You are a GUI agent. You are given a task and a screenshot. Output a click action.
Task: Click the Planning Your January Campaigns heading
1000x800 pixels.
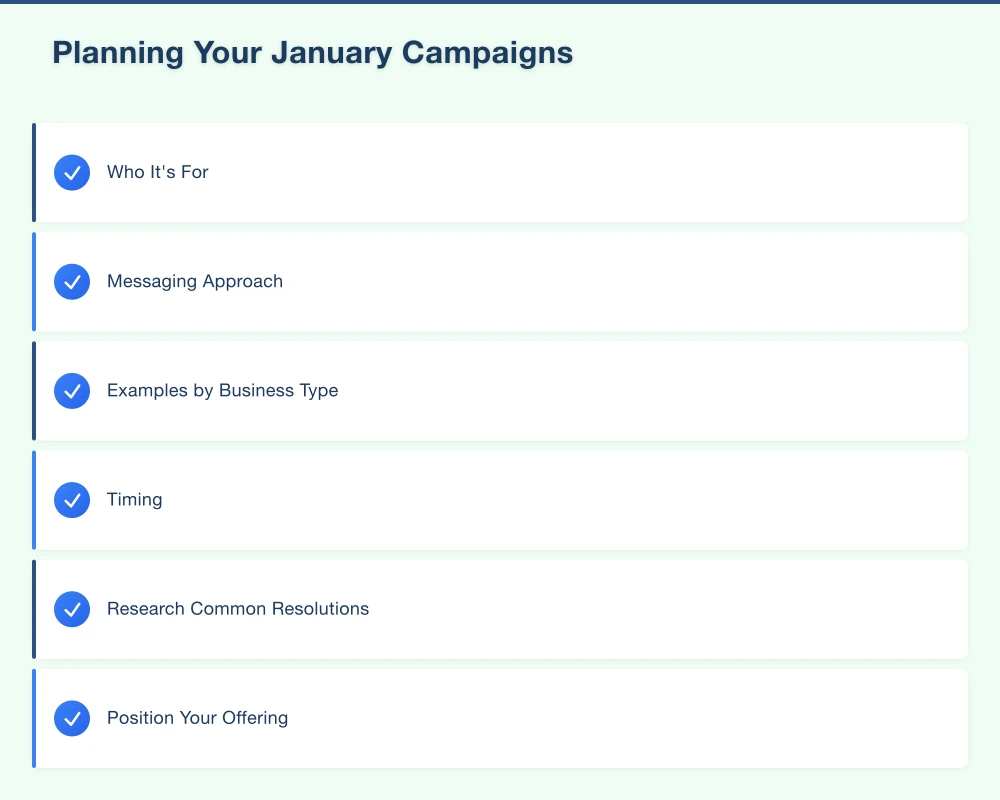(312, 52)
